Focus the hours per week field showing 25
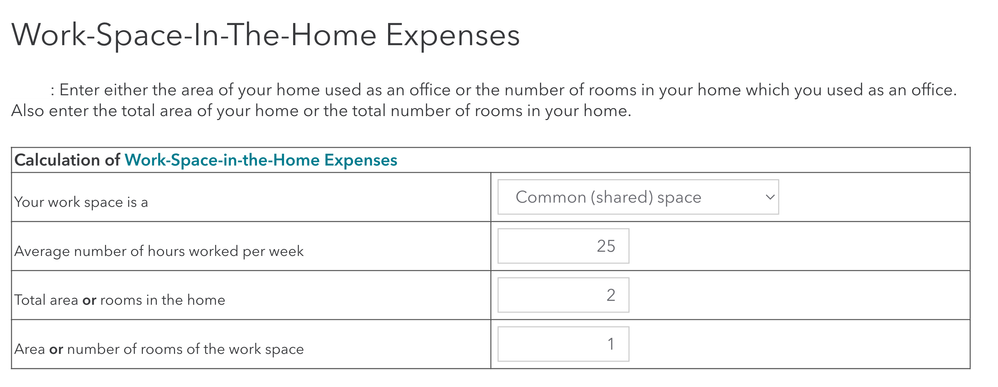The height and width of the screenshot is (387, 998). tap(563, 246)
